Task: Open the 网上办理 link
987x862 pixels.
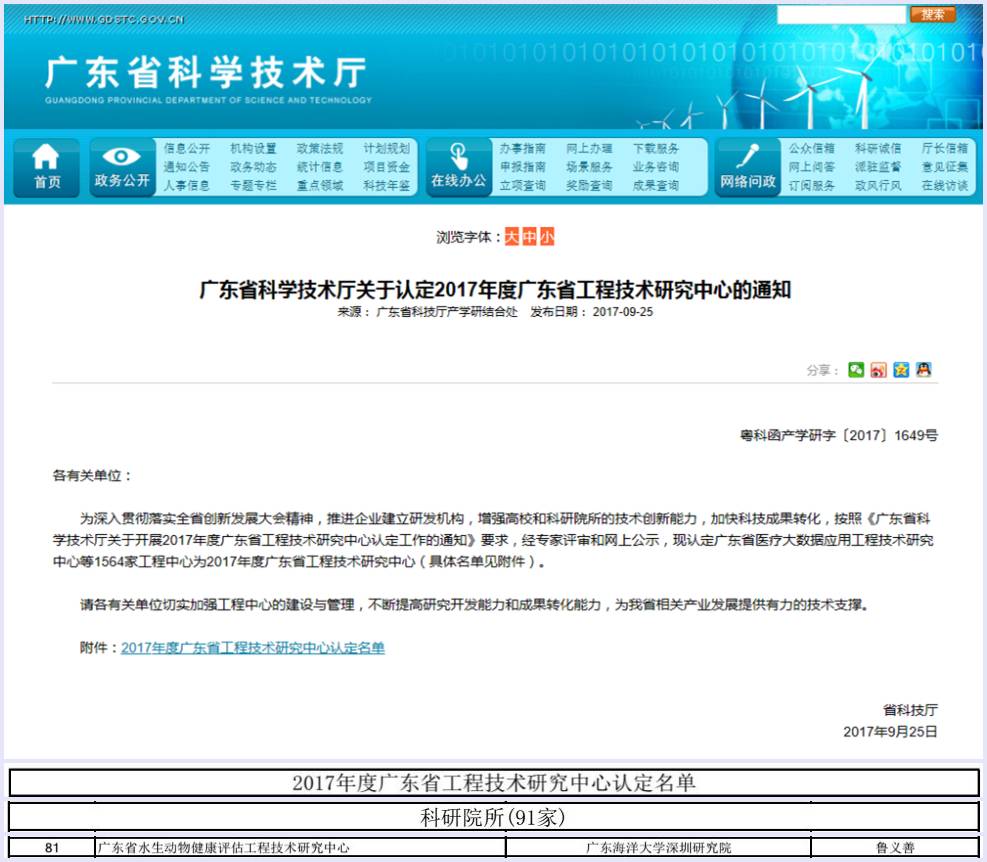Action: click(x=589, y=149)
